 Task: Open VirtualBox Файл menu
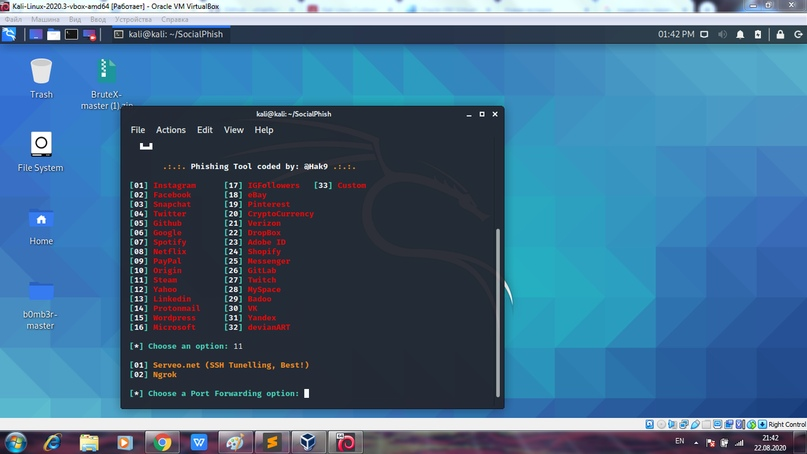13,19
